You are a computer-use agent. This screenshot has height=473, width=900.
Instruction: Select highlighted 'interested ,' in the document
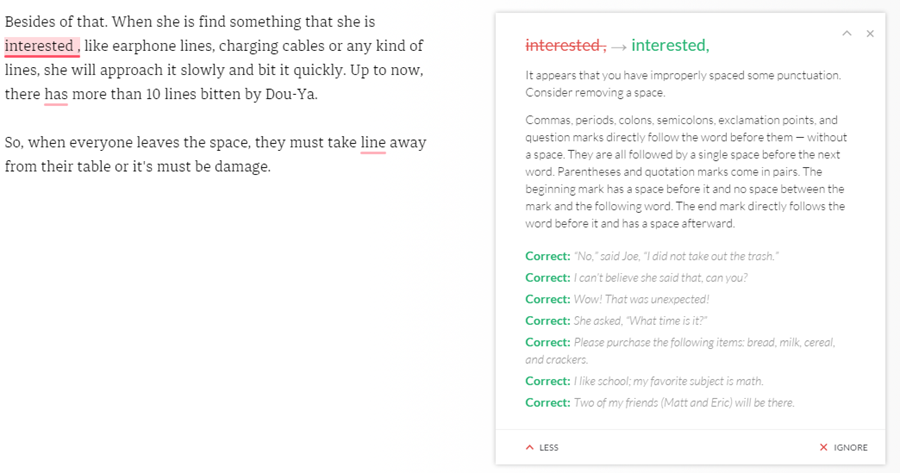pyautogui.click(x=42, y=46)
